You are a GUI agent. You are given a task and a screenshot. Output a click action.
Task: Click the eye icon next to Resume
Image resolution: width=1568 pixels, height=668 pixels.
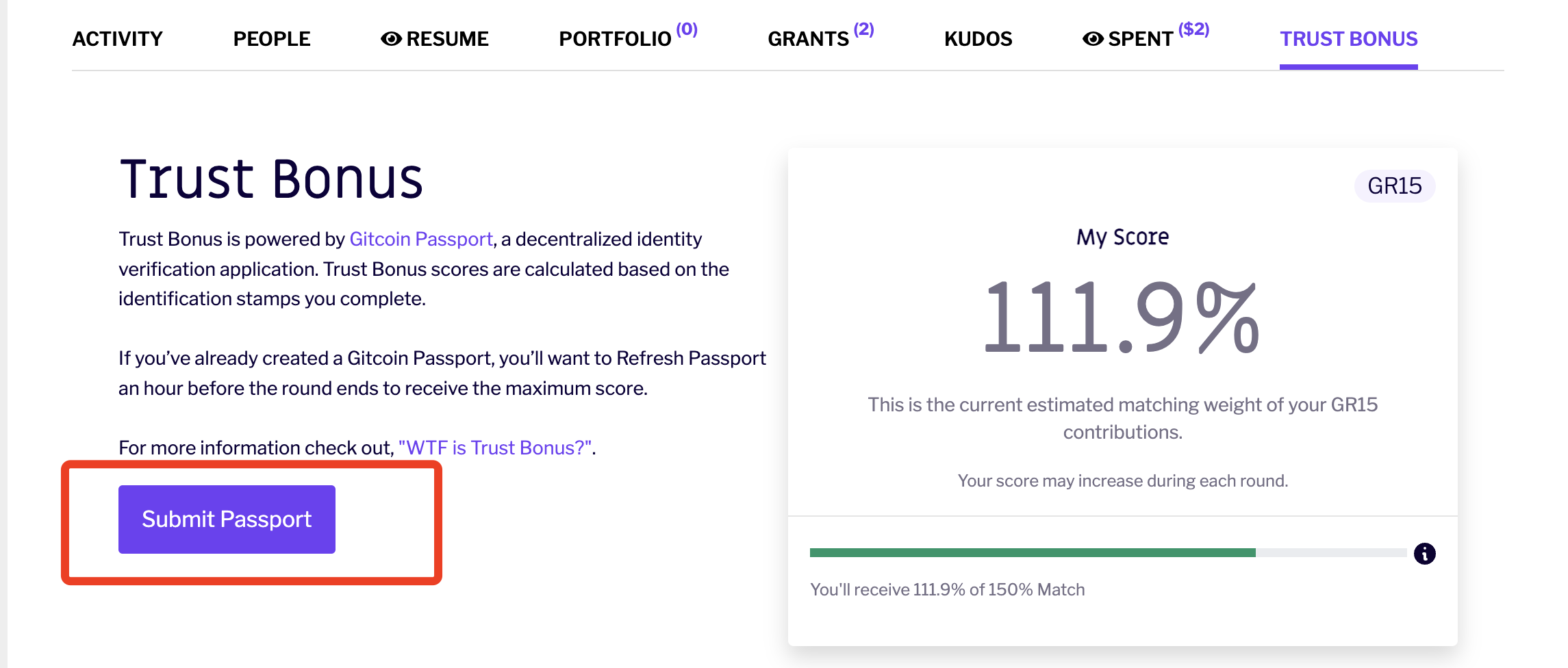tap(391, 39)
